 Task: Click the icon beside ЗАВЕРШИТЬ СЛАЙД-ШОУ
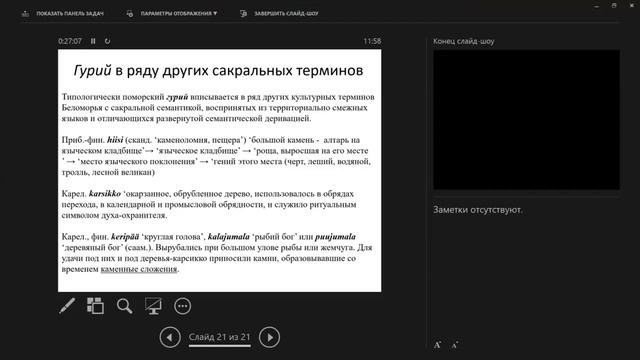click(243, 13)
